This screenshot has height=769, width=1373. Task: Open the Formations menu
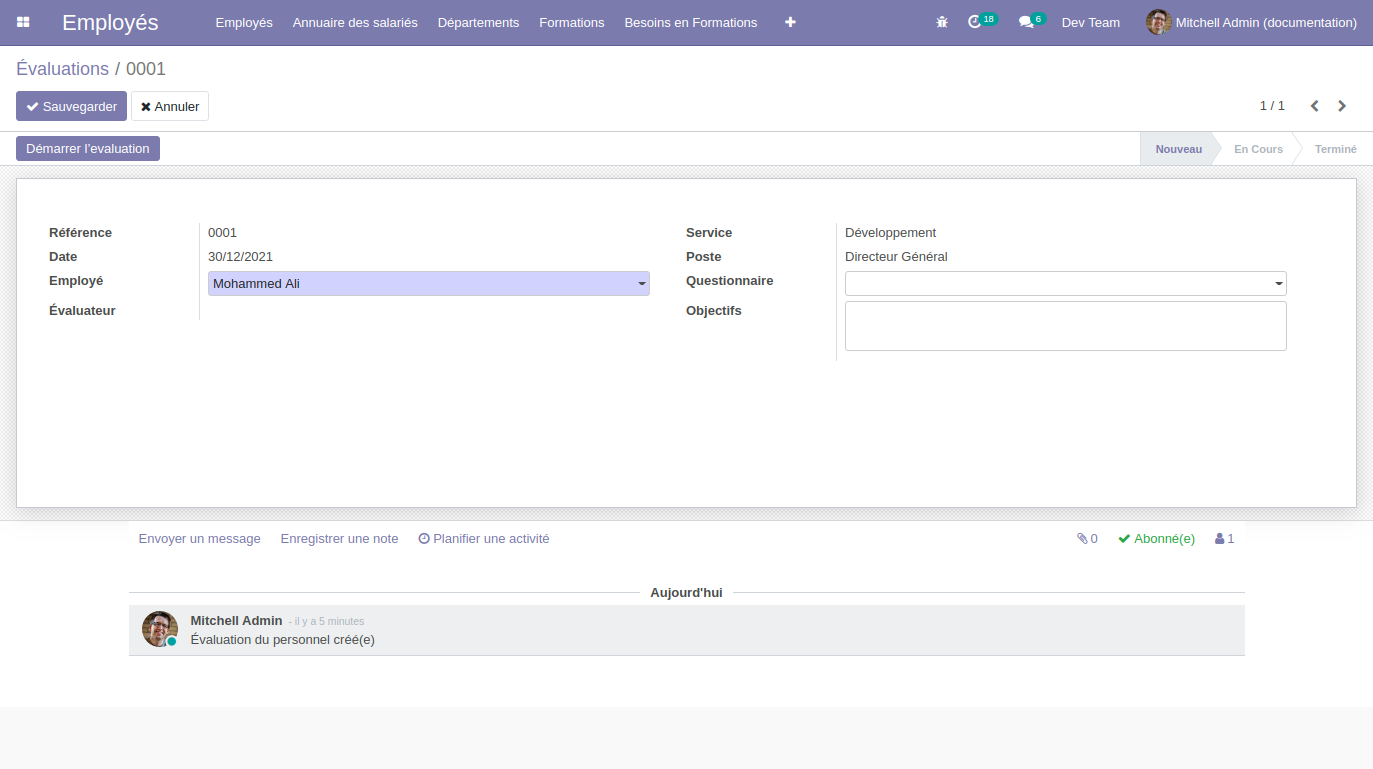(571, 22)
